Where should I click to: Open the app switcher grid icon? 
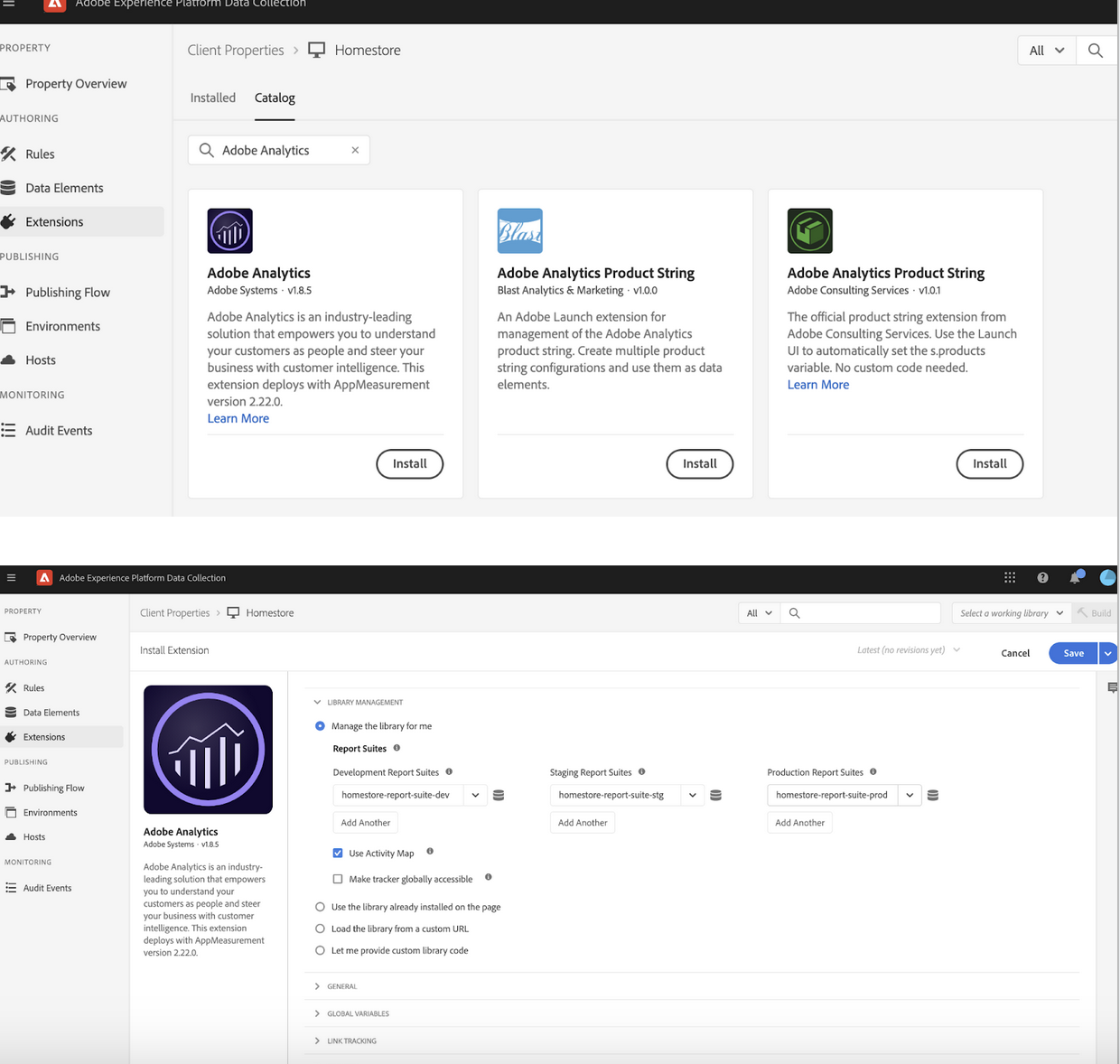[x=1010, y=578]
